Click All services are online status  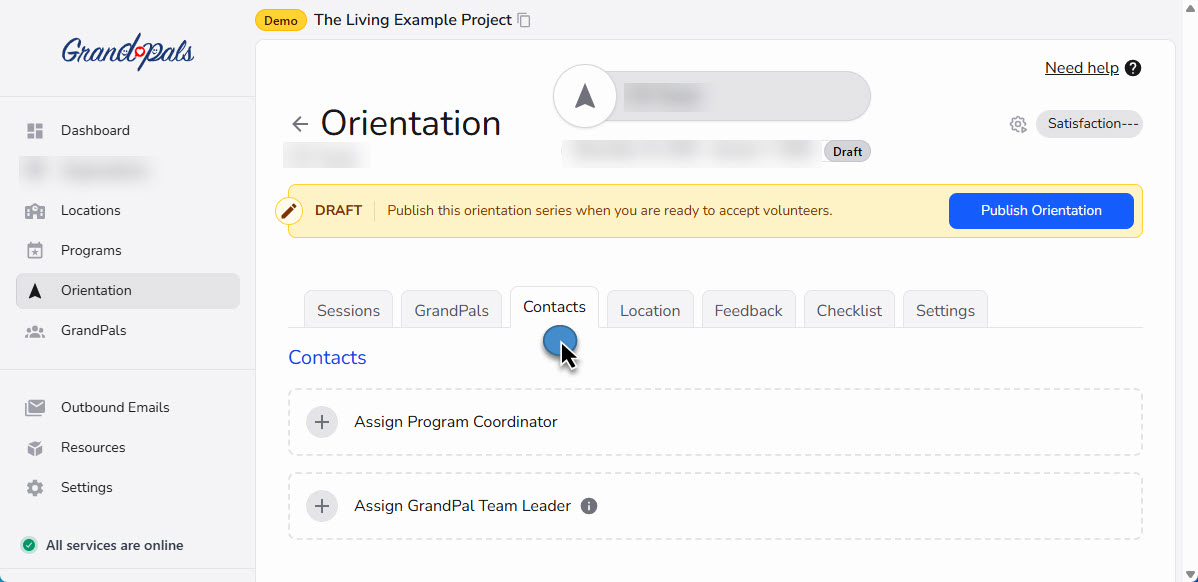[x=115, y=545]
